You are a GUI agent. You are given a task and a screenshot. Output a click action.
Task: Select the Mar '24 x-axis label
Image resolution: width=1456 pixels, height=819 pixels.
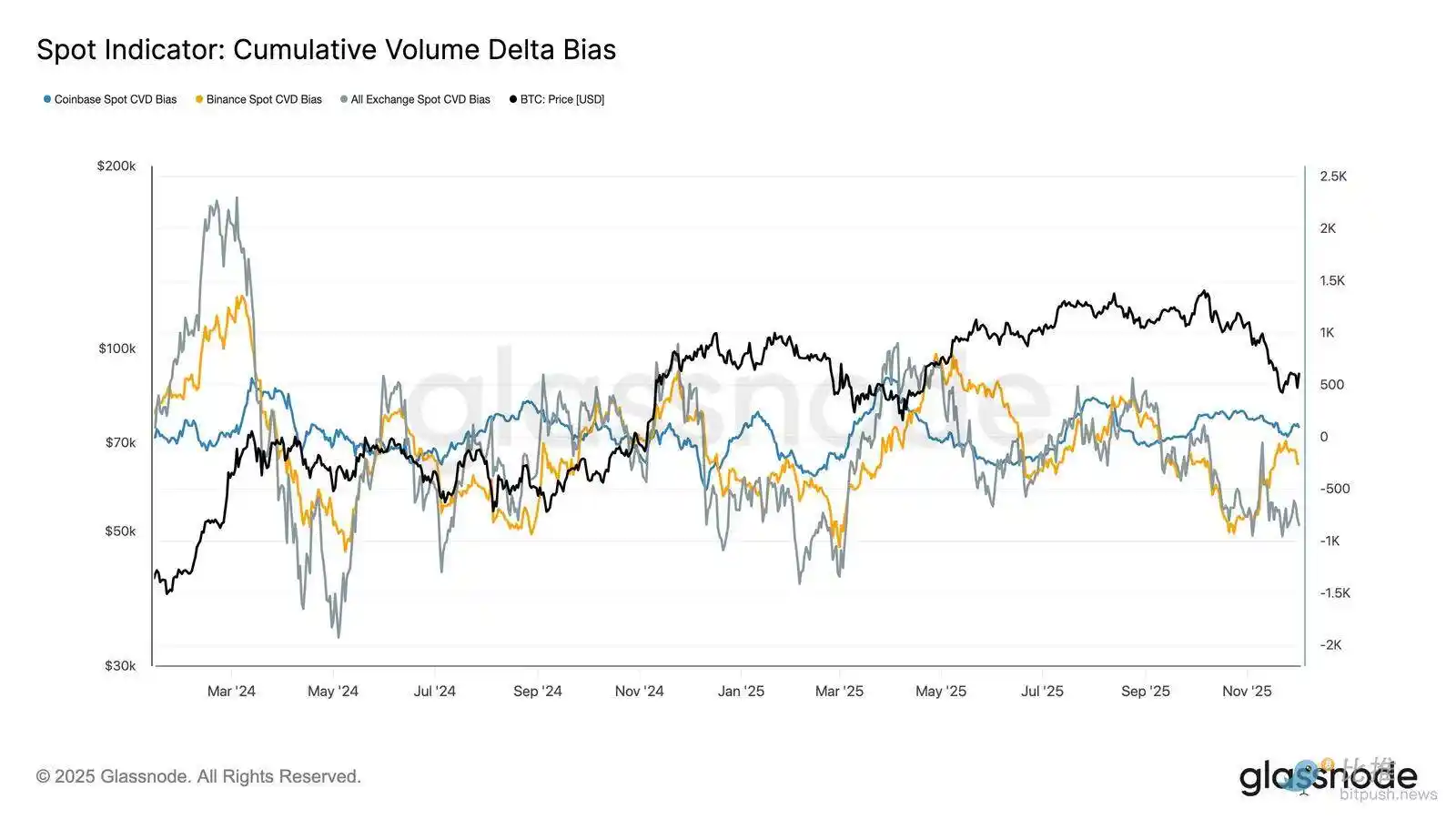[x=231, y=692]
